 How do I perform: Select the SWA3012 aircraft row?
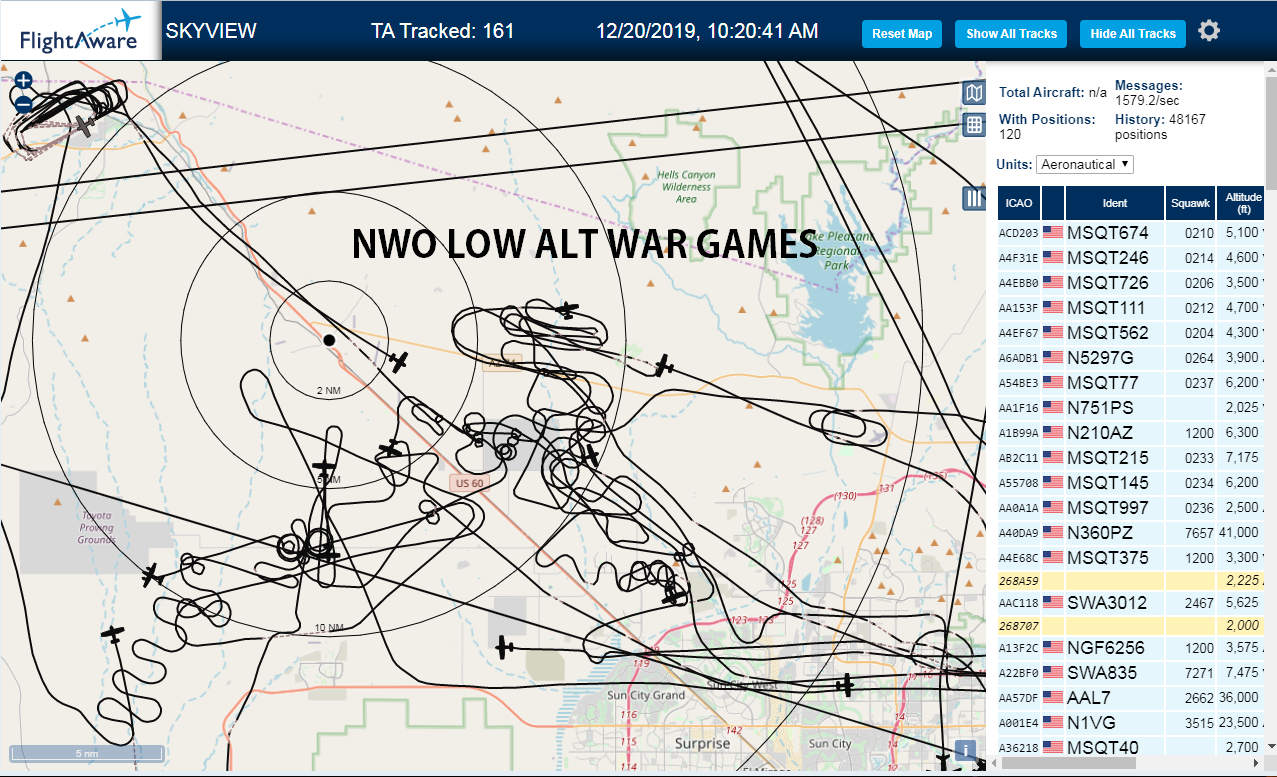(1131, 603)
